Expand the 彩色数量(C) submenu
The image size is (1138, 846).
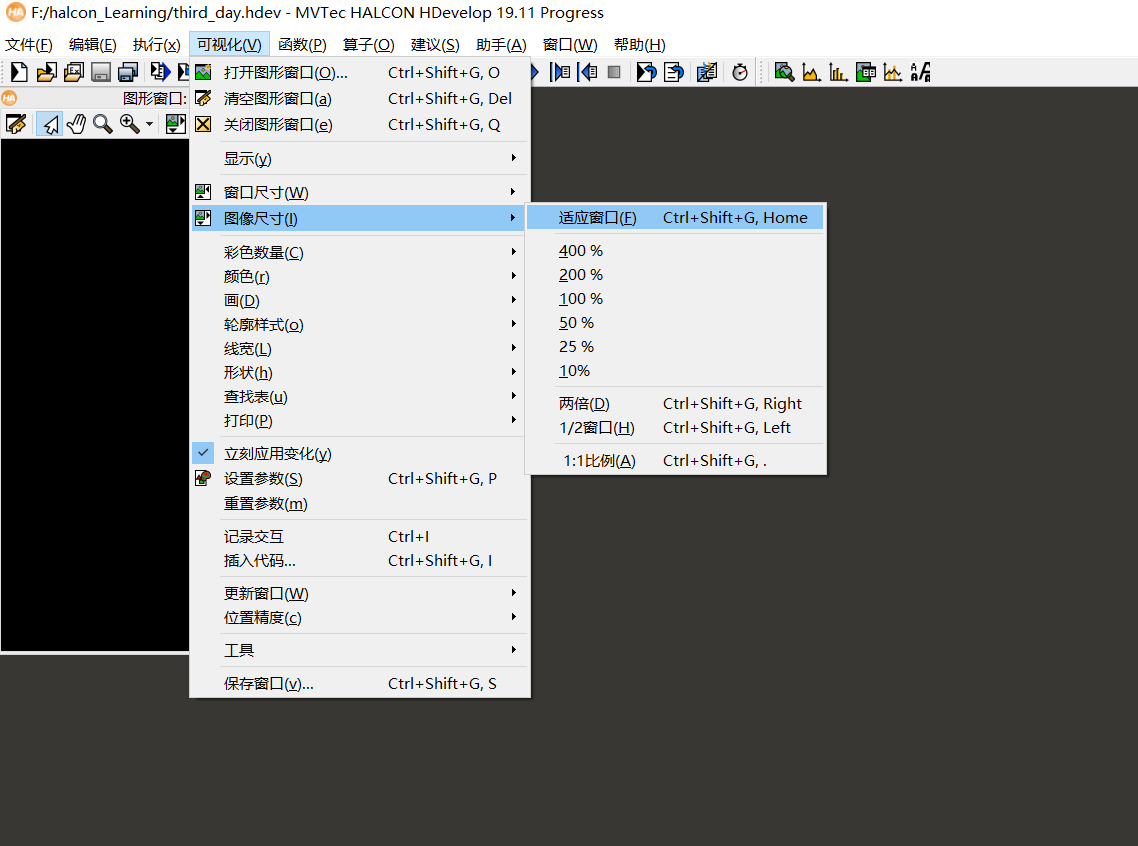(360, 252)
